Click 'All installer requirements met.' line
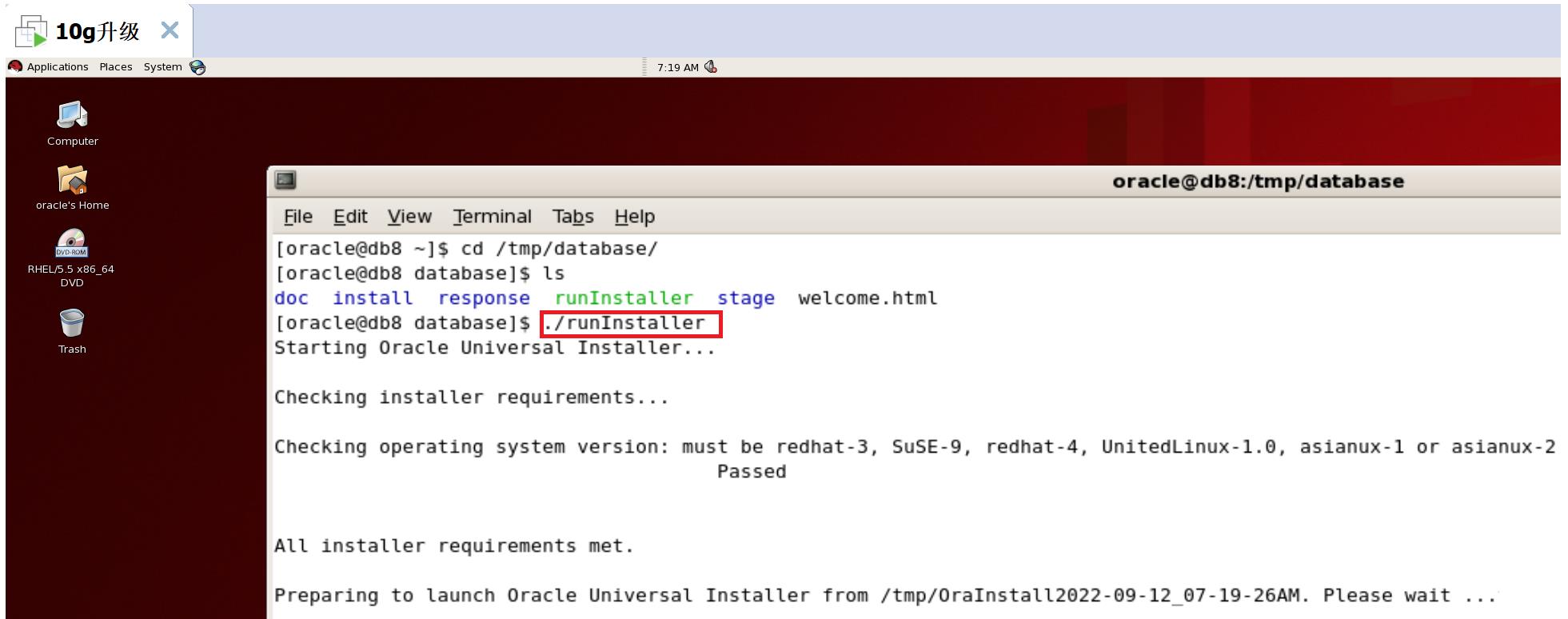This screenshot has height=619, width=1568. pyautogui.click(x=454, y=546)
